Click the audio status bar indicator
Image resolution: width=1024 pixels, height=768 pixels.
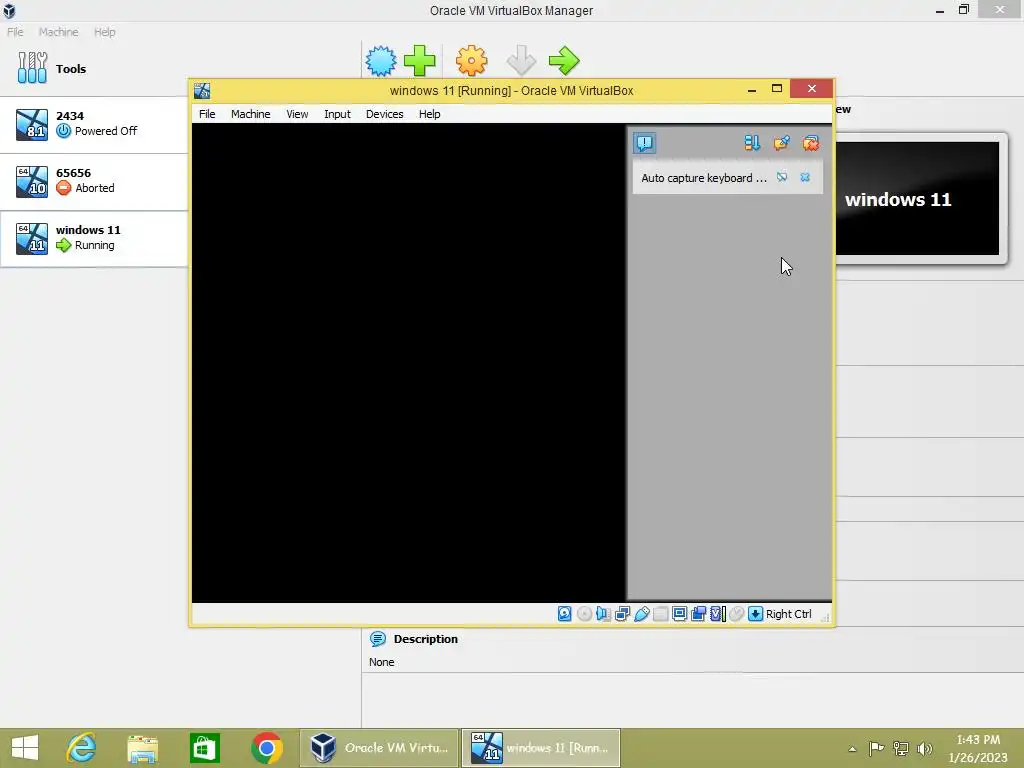(603, 614)
